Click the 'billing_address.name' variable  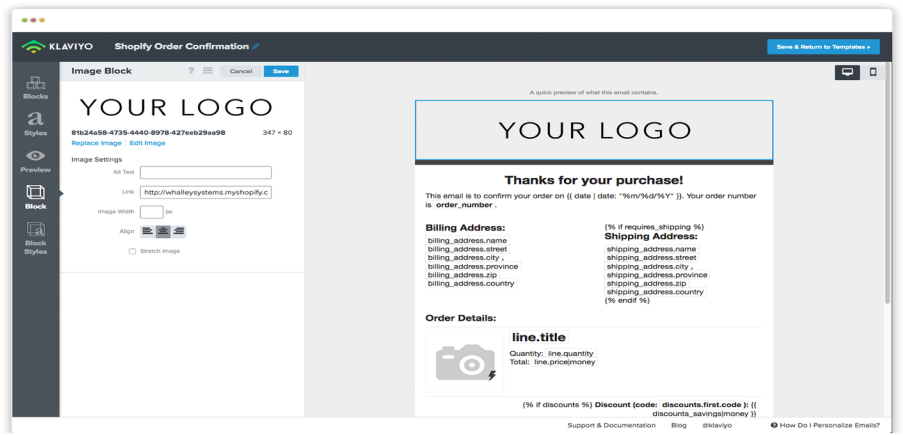coord(468,240)
